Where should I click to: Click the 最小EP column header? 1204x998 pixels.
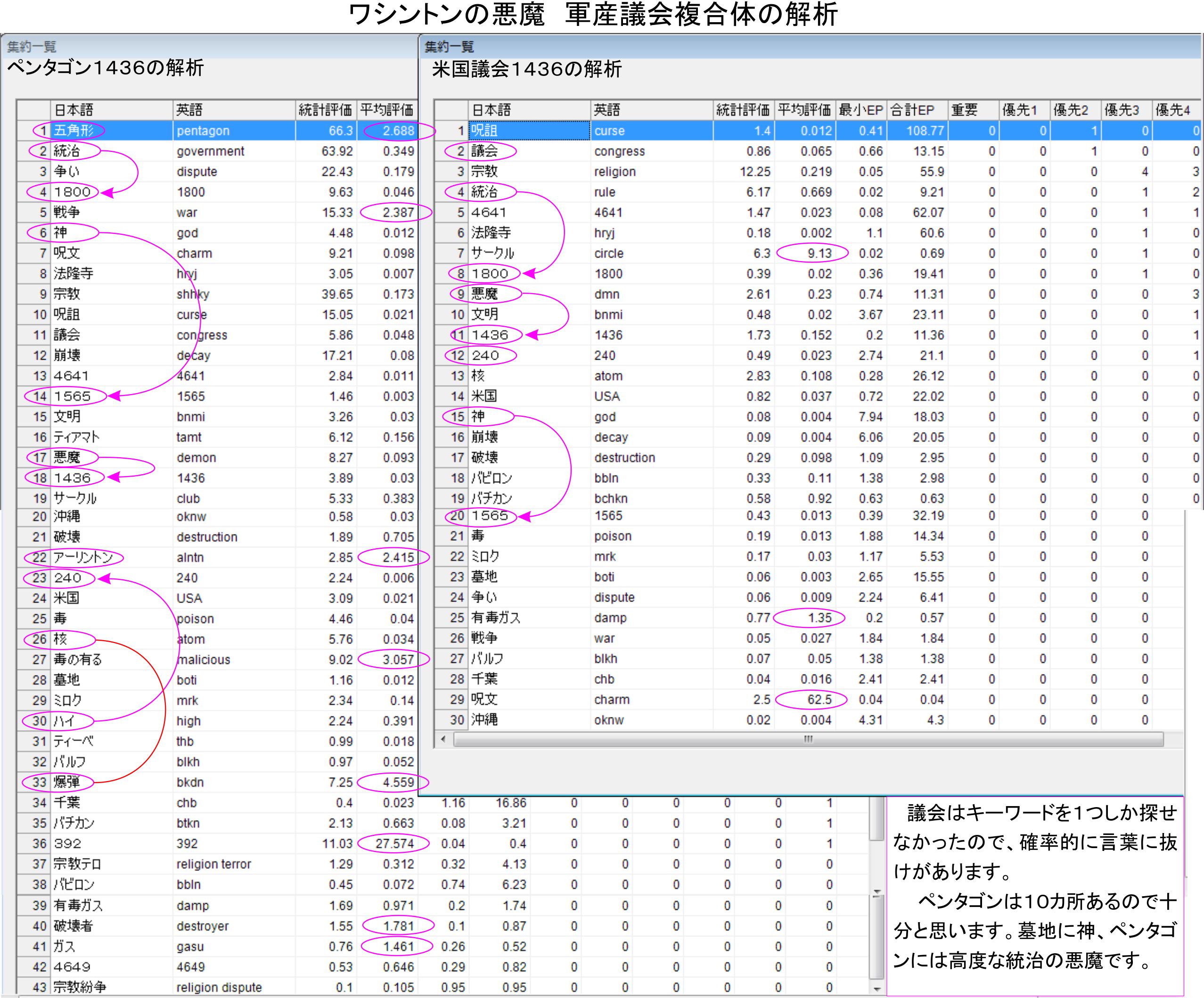(x=860, y=110)
